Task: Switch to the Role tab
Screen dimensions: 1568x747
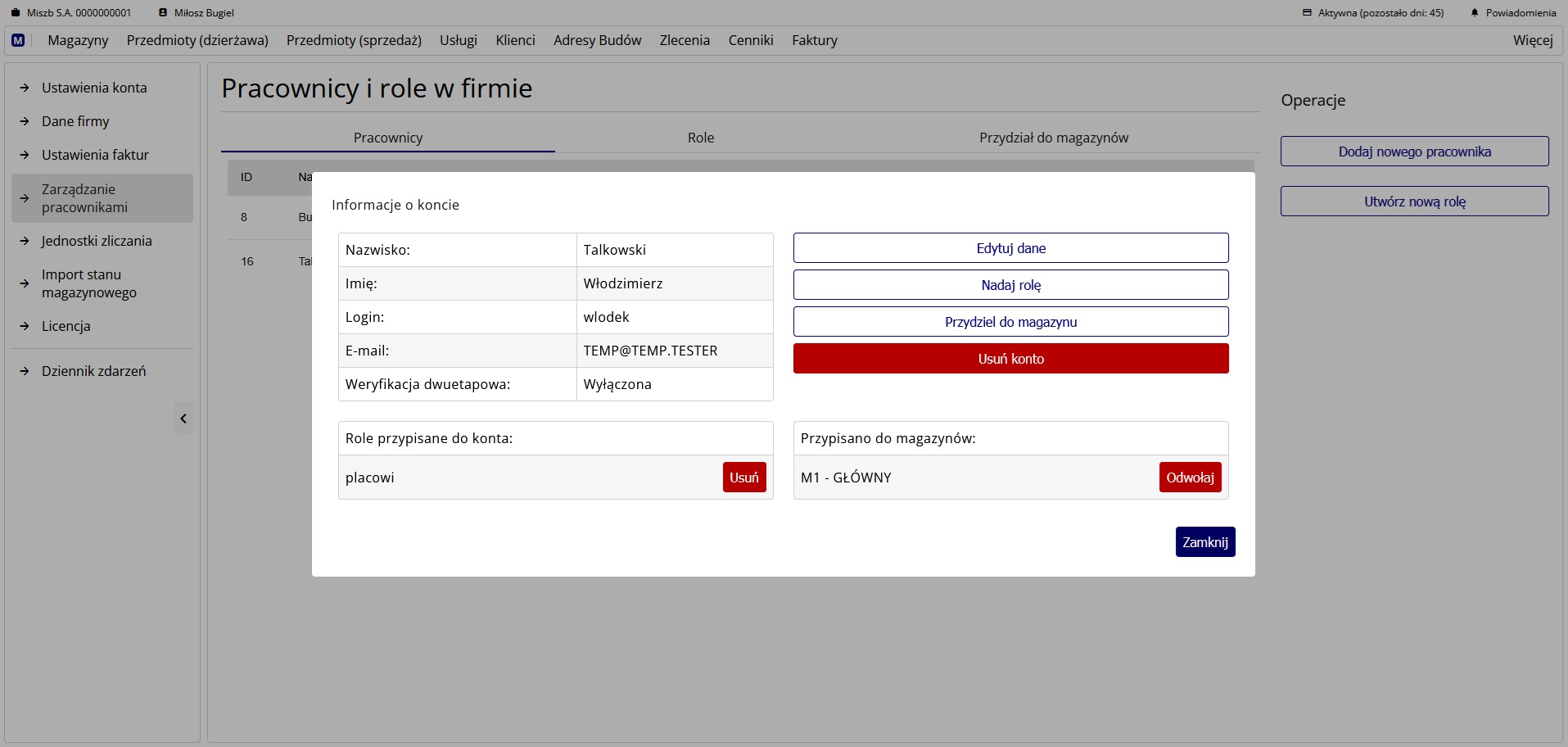Action: [700, 138]
